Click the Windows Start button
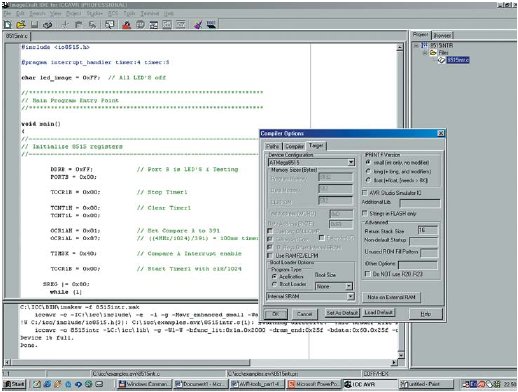The height and width of the screenshot is (392, 518). pos(15,384)
